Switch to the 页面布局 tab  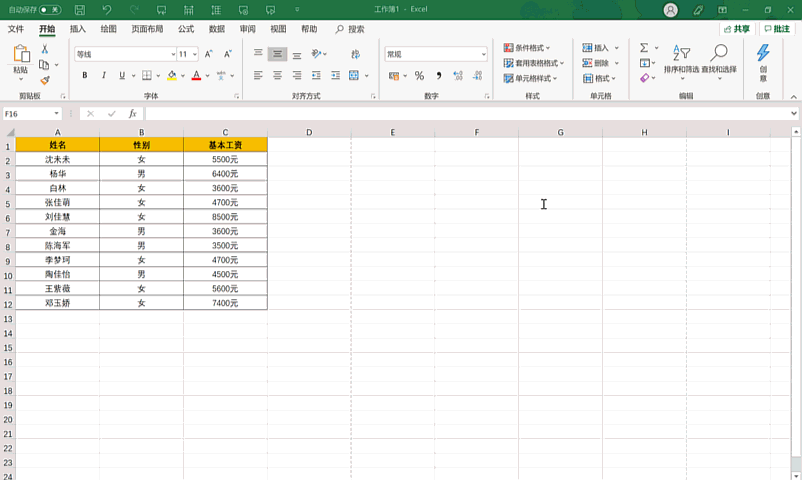[147, 29]
